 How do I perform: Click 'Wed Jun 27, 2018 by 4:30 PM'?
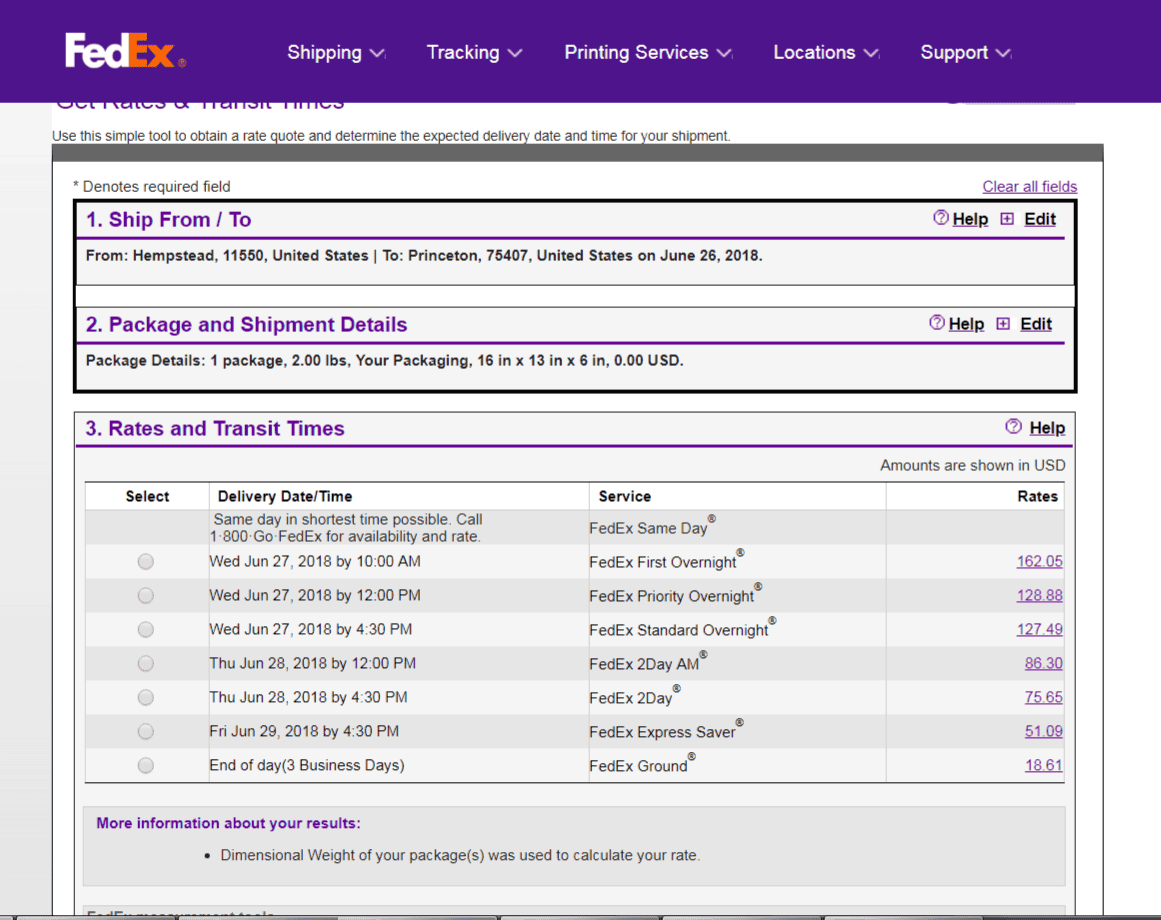tap(311, 630)
